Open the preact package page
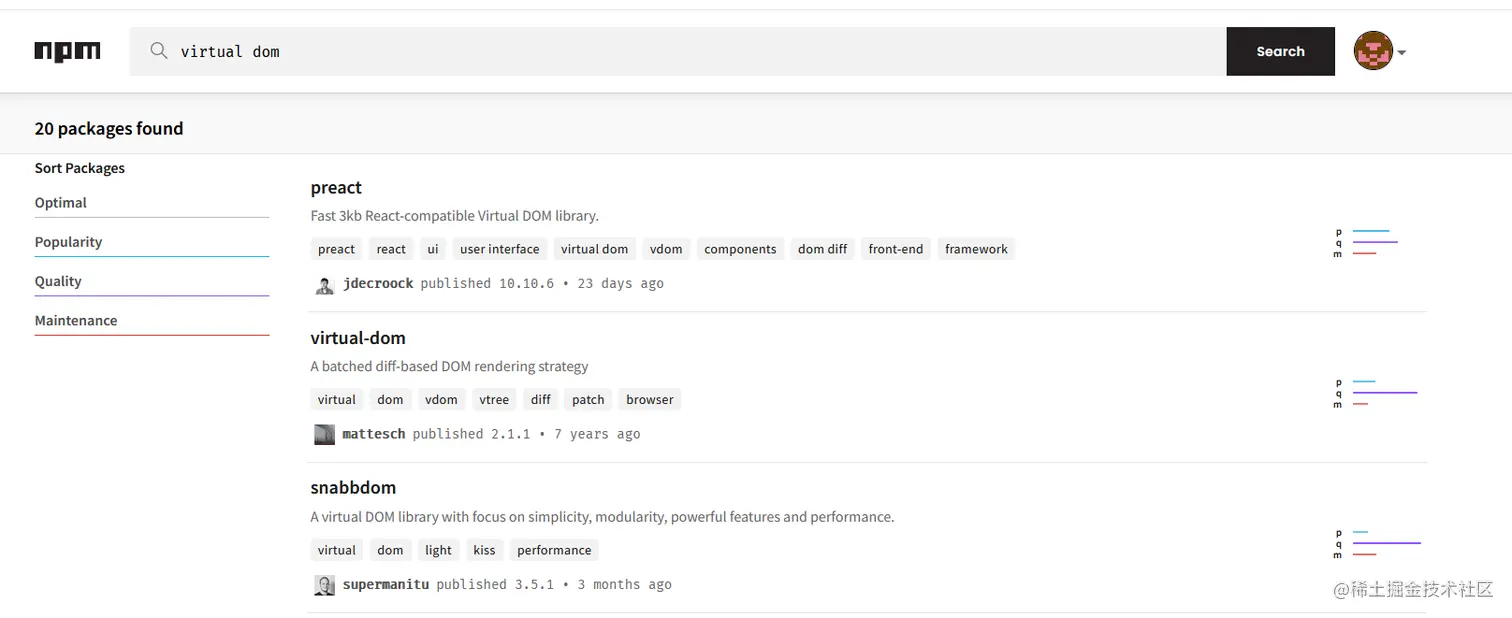 point(336,188)
